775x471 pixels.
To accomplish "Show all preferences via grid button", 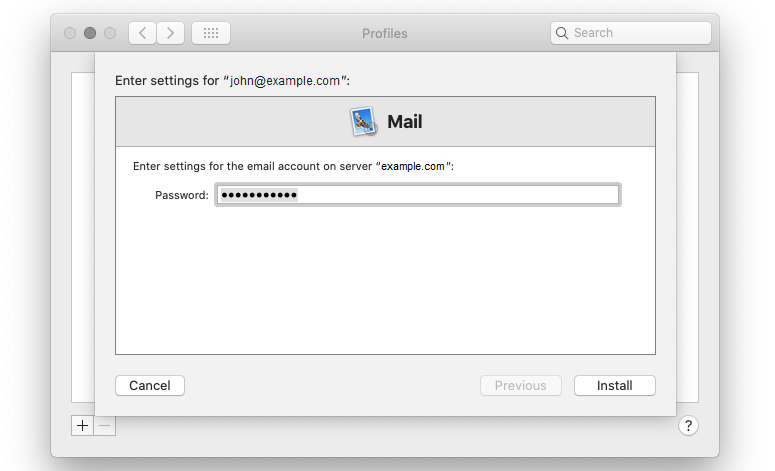I will tap(210, 33).
